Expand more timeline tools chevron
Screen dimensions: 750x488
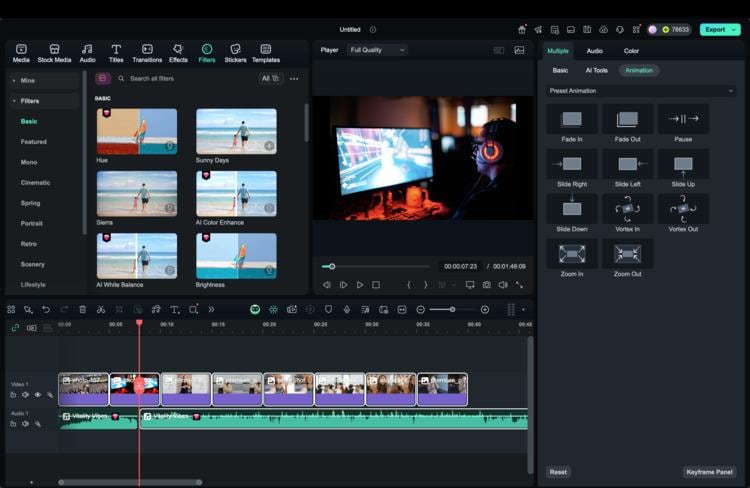point(211,310)
